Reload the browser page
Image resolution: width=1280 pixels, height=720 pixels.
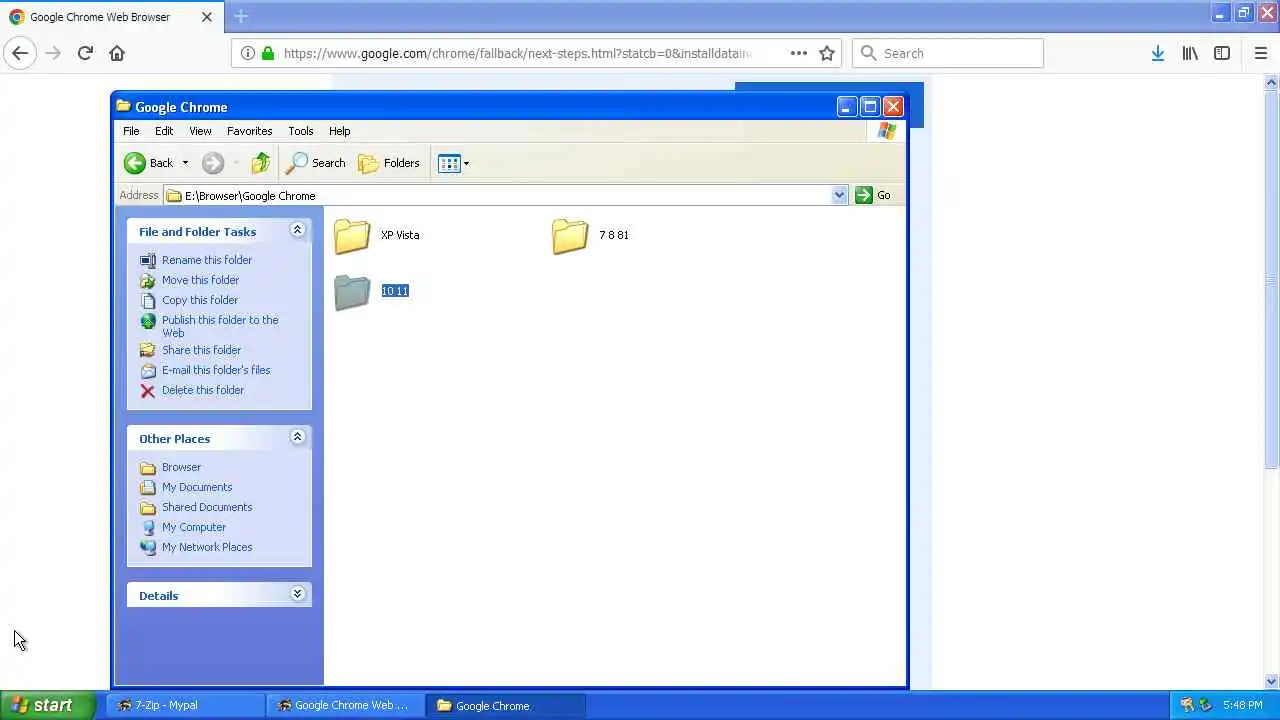[85, 53]
